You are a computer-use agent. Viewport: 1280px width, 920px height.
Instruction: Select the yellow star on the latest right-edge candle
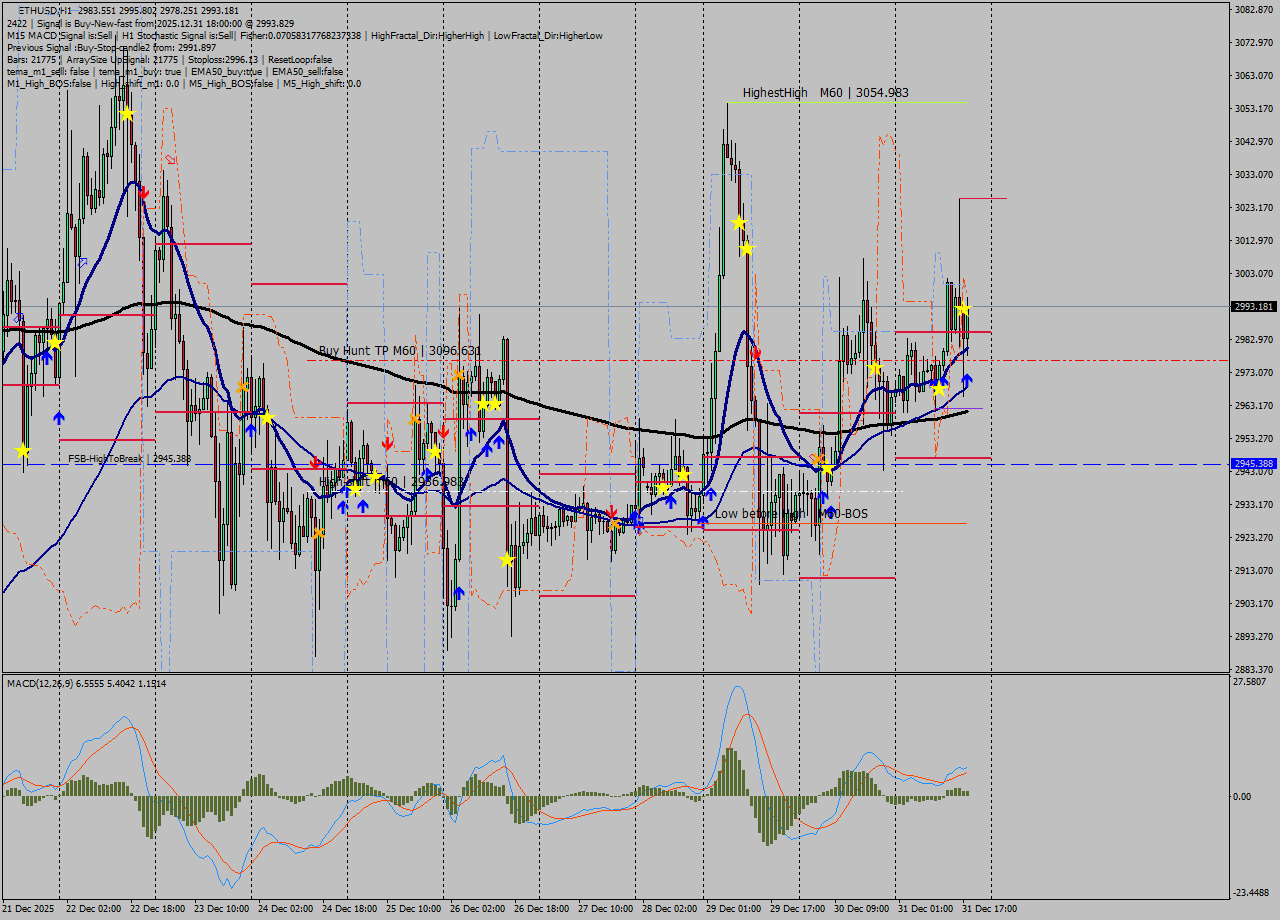[x=962, y=310]
